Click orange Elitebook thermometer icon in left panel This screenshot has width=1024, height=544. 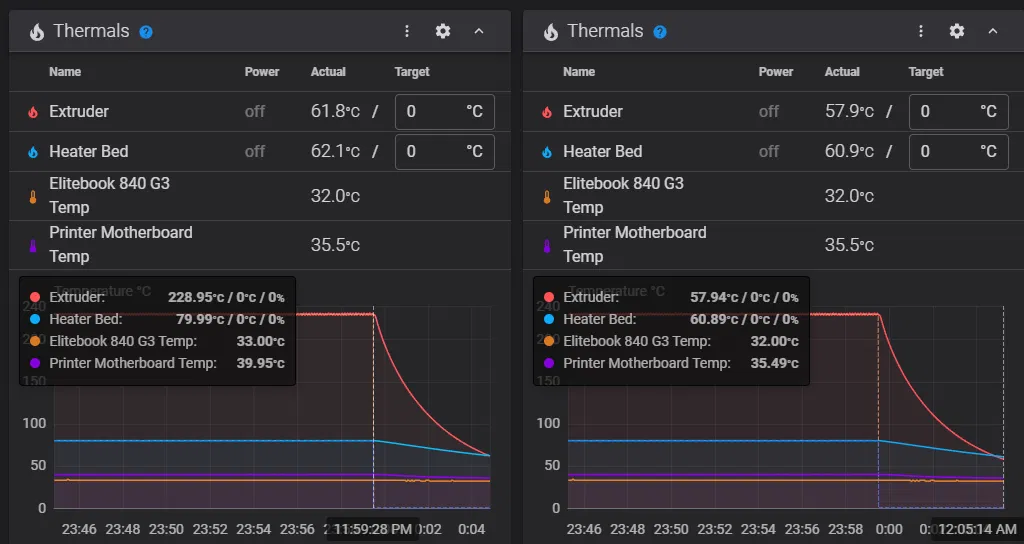coord(33,197)
